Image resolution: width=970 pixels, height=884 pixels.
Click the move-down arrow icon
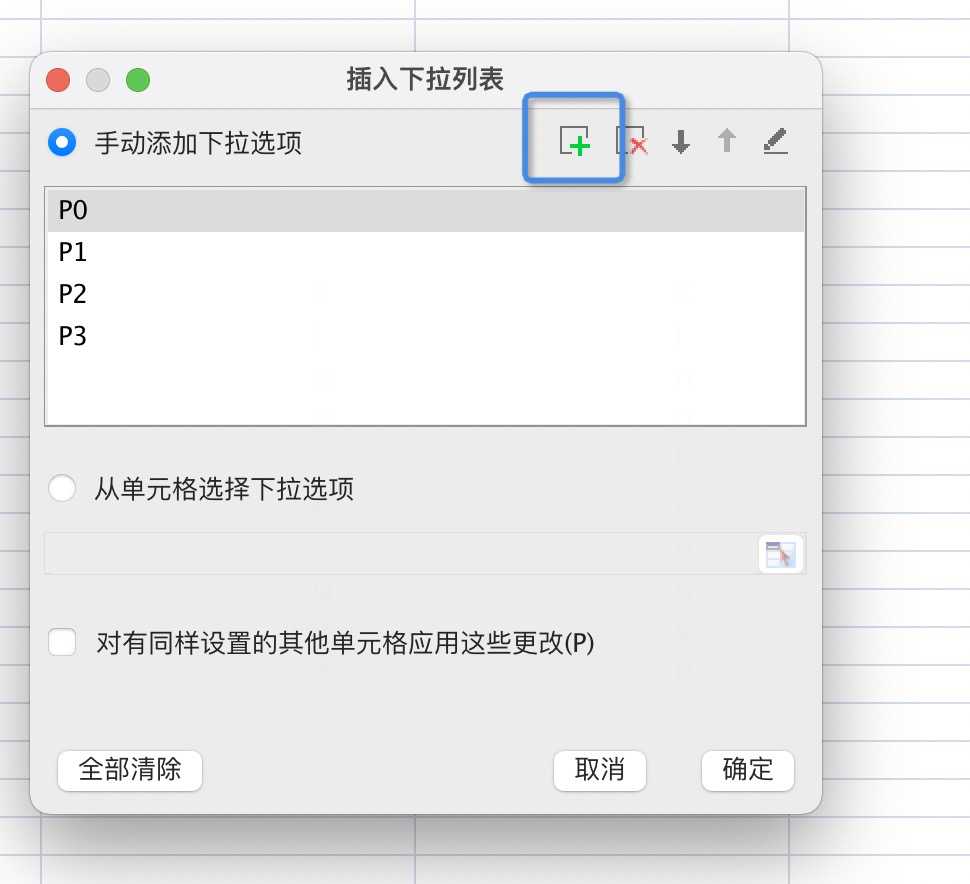coord(679,142)
